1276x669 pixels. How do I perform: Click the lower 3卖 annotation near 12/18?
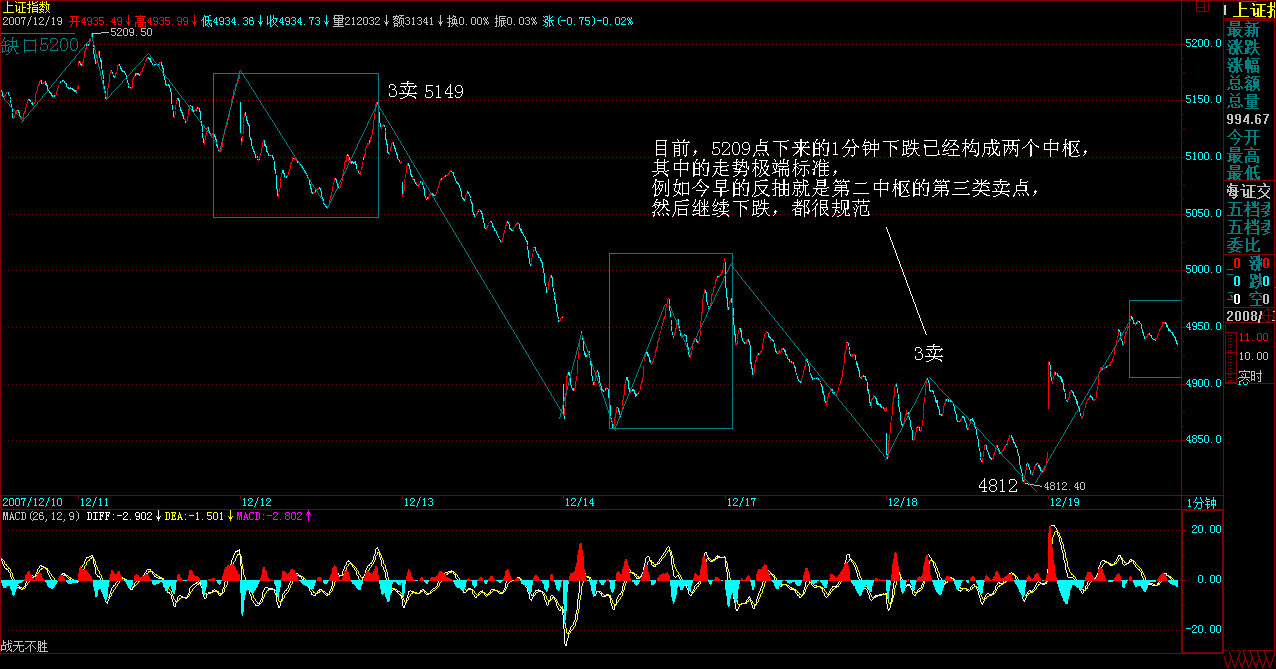pos(928,354)
